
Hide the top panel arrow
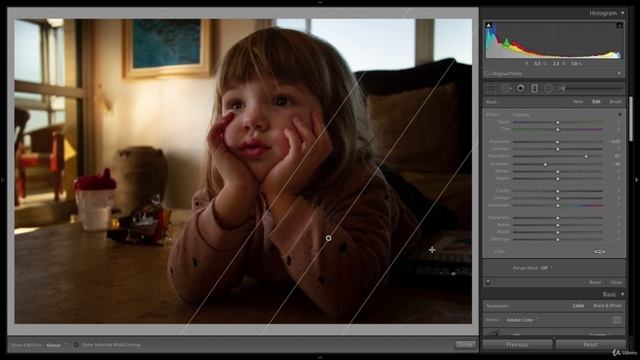tap(320, 2)
